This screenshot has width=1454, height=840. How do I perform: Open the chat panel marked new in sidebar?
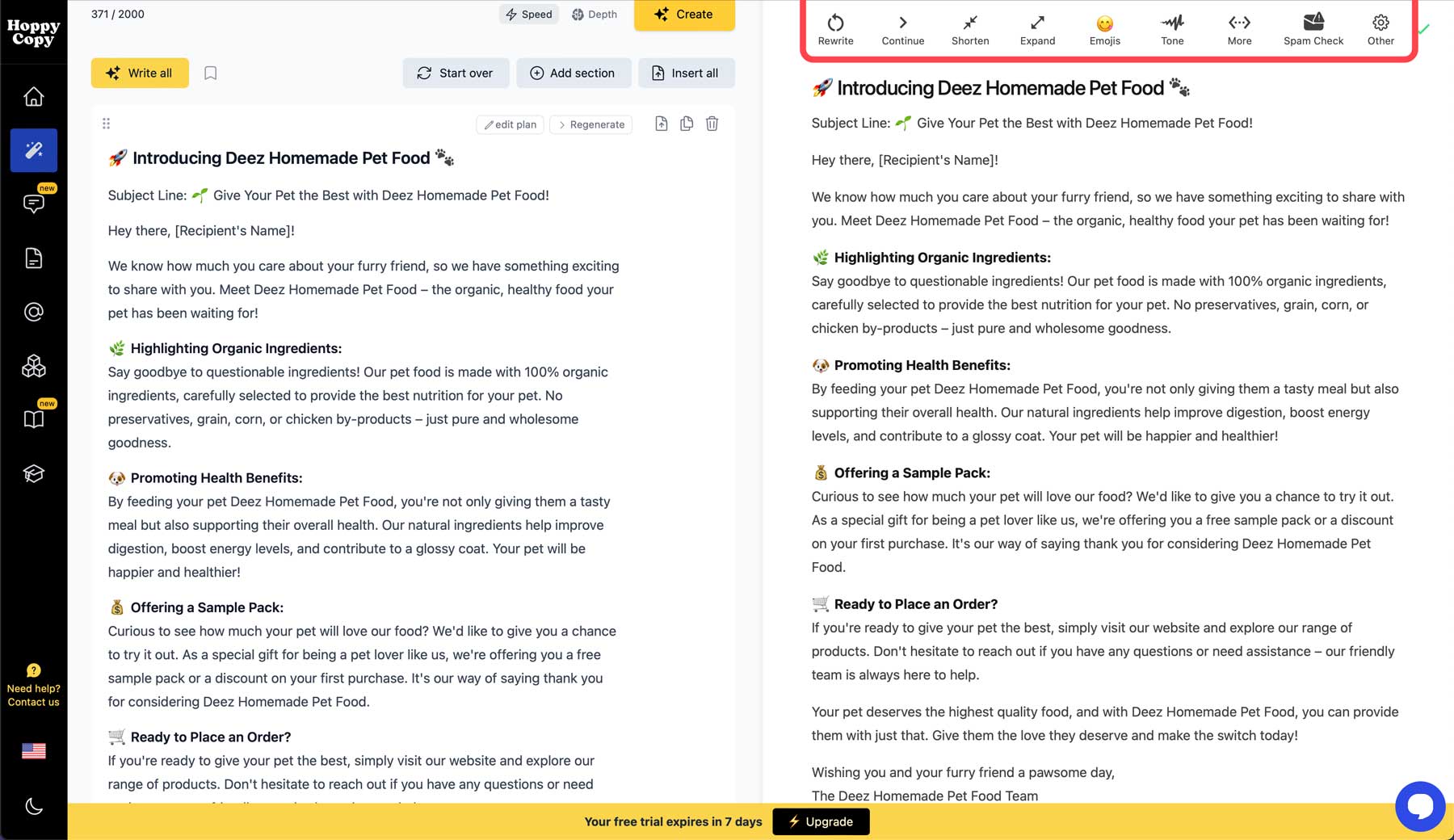[33, 204]
